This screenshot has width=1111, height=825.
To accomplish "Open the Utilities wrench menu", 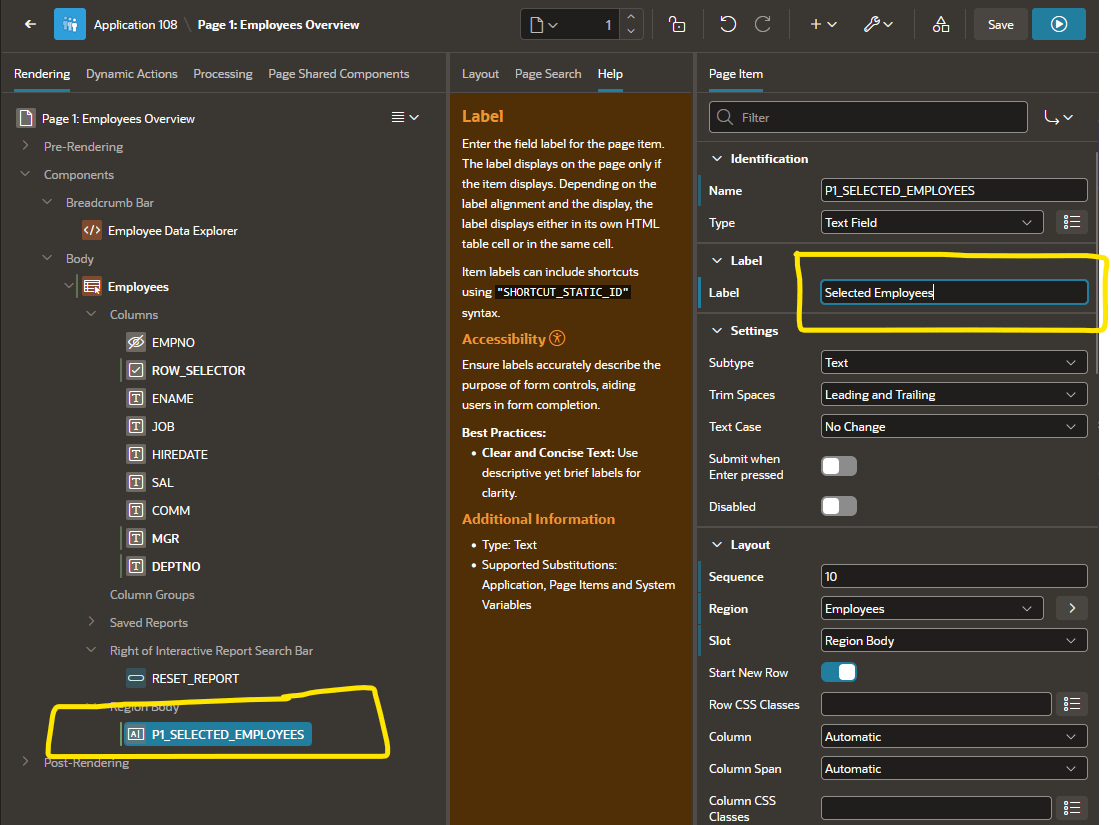I will pos(878,24).
